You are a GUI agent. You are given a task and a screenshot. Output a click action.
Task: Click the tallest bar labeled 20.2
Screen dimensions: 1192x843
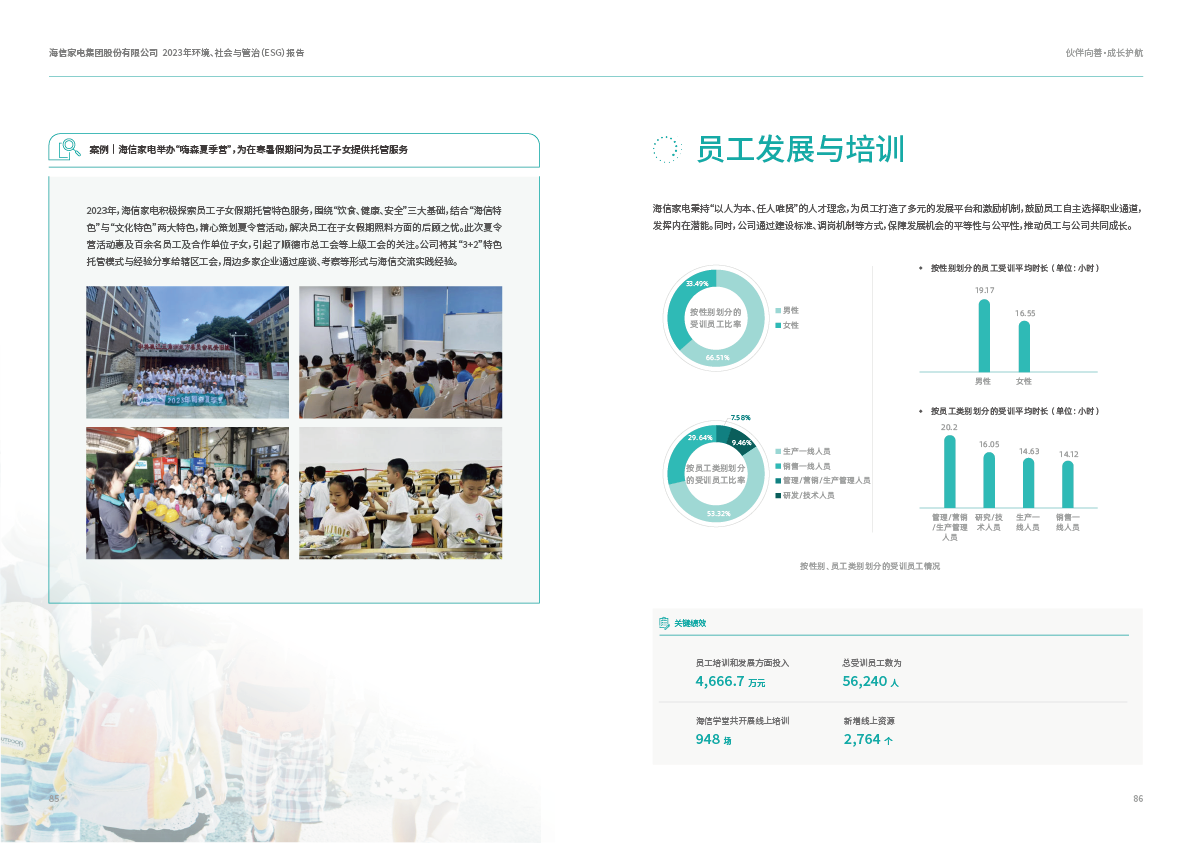pyautogui.click(x=949, y=471)
